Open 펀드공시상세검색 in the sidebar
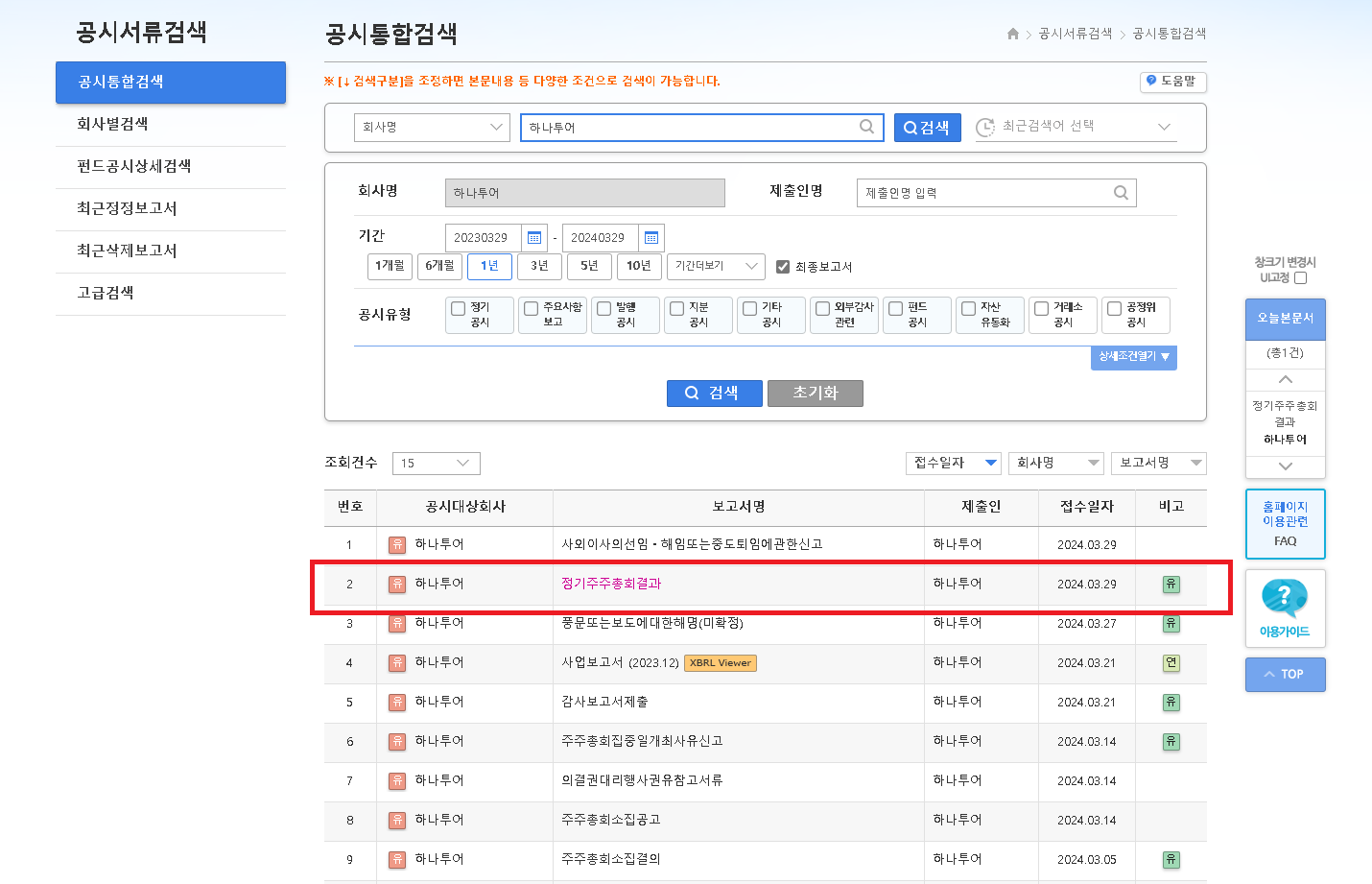1372x884 pixels. [x=134, y=166]
